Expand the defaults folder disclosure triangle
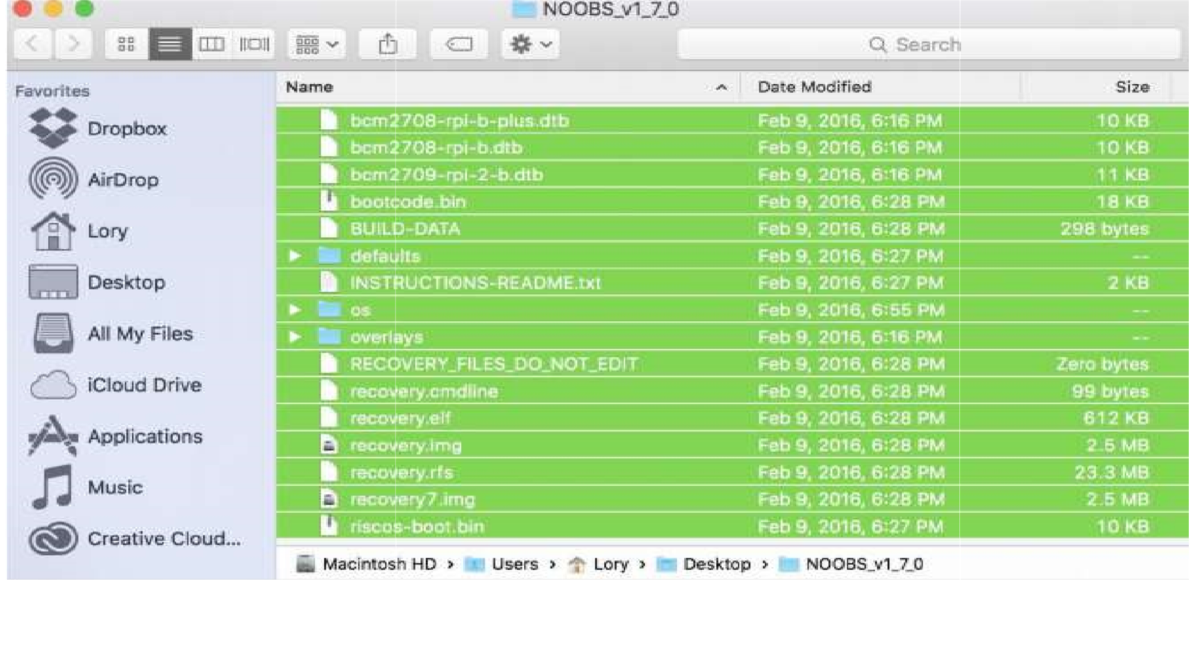 click(294, 256)
